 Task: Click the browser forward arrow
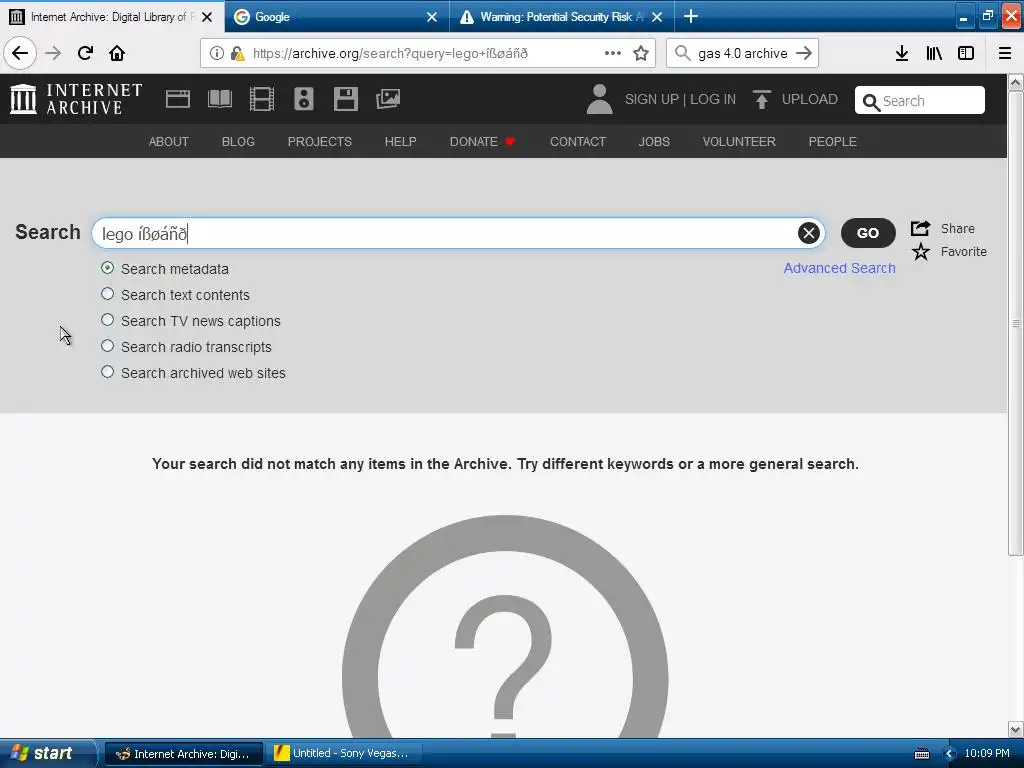click(x=53, y=53)
